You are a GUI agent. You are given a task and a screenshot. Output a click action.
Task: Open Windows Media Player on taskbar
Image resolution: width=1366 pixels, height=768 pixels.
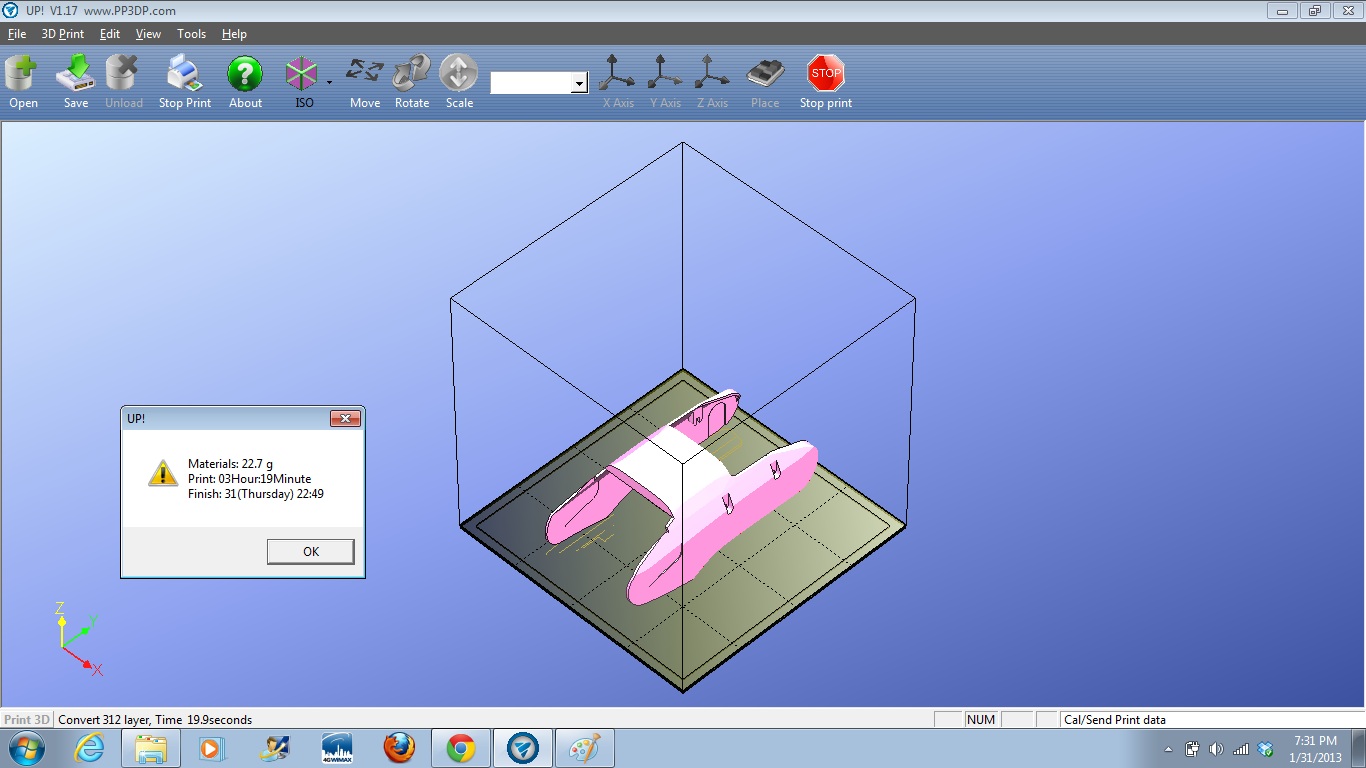(211, 748)
